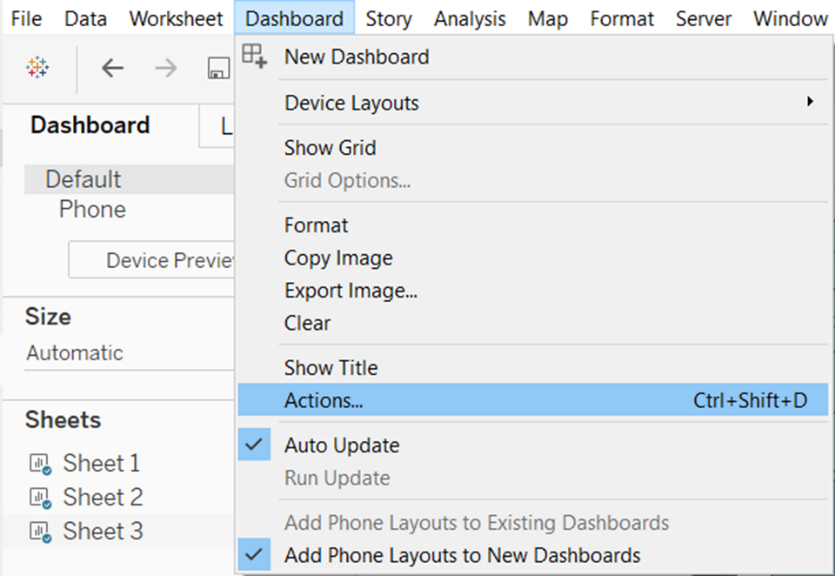The width and height of the screenshot is (835, 576).
Task: Open the Worksheet menu
Action: (x=176, y=19)
